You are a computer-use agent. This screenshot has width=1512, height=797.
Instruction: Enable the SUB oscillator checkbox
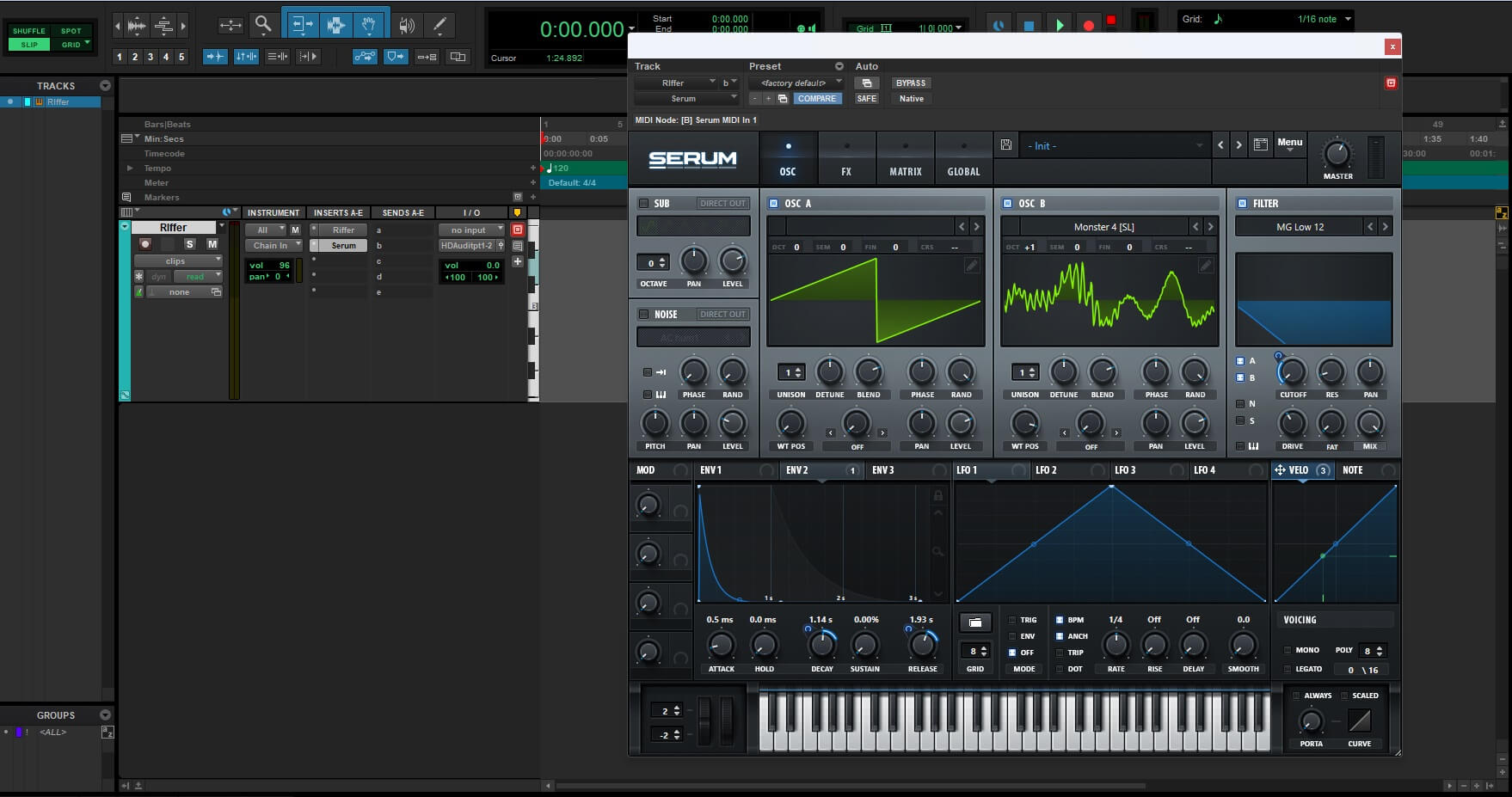pyautogui.click(x=643, y=204)
